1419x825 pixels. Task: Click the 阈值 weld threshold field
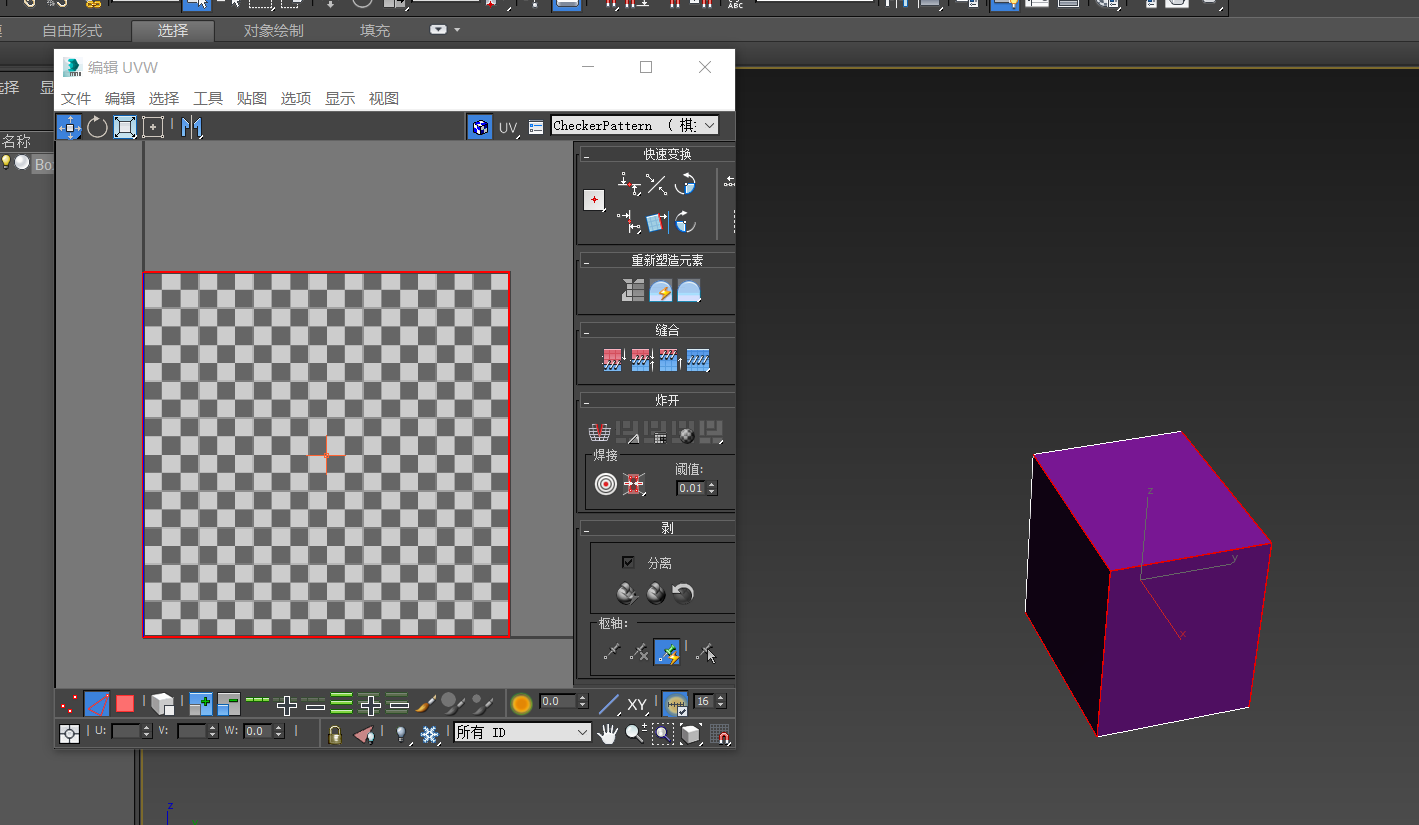click(x=691, y=489)
